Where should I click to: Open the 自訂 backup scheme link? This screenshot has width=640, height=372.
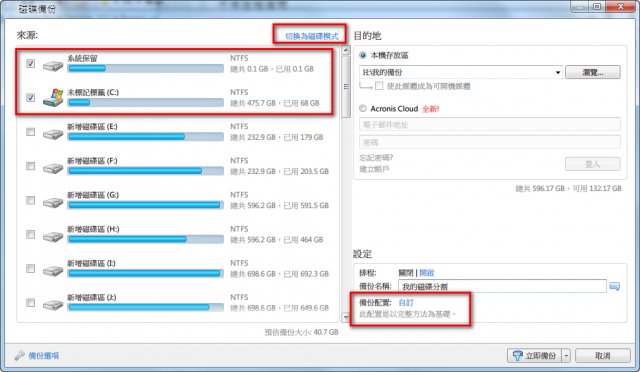(406, 303)
